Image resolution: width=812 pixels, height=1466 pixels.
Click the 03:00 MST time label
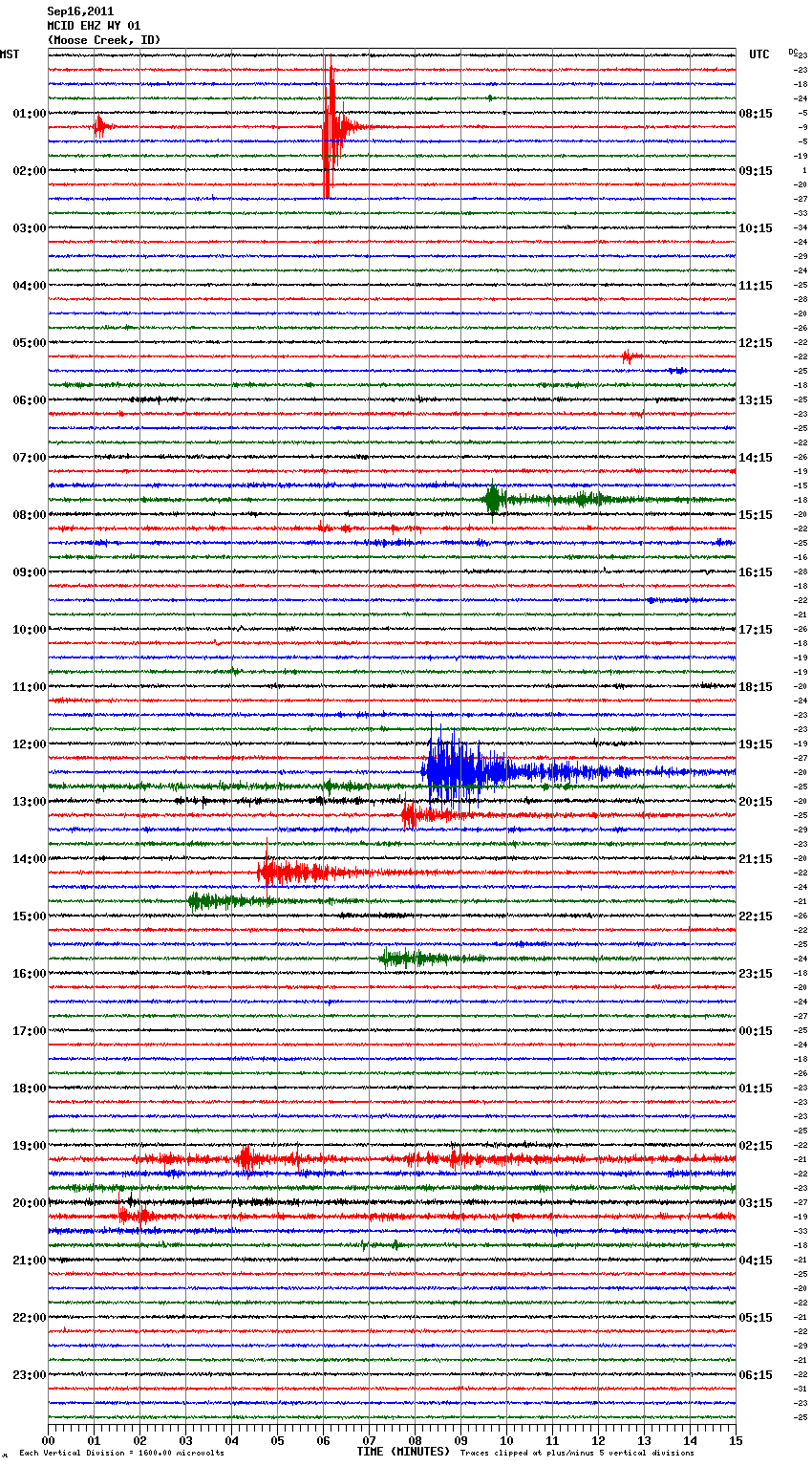pyautogui.click(x=29, y=227)
